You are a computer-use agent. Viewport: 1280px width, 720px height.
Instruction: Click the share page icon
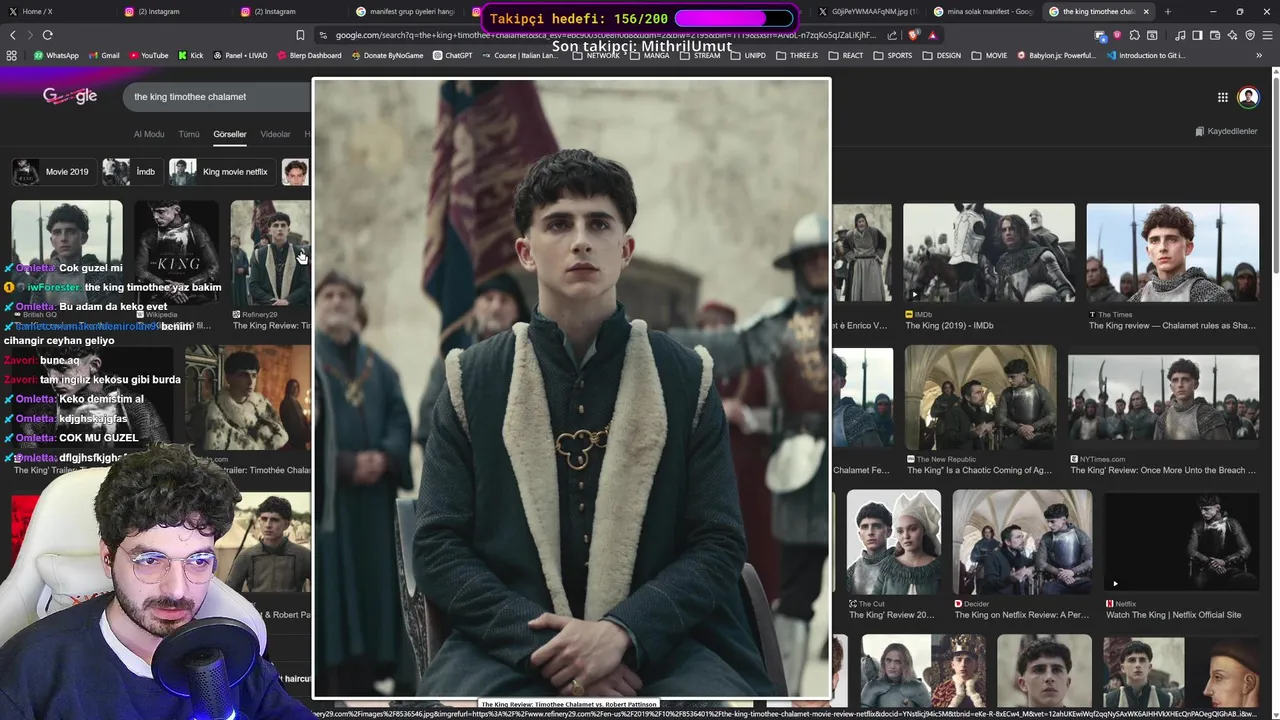point(892,35)
